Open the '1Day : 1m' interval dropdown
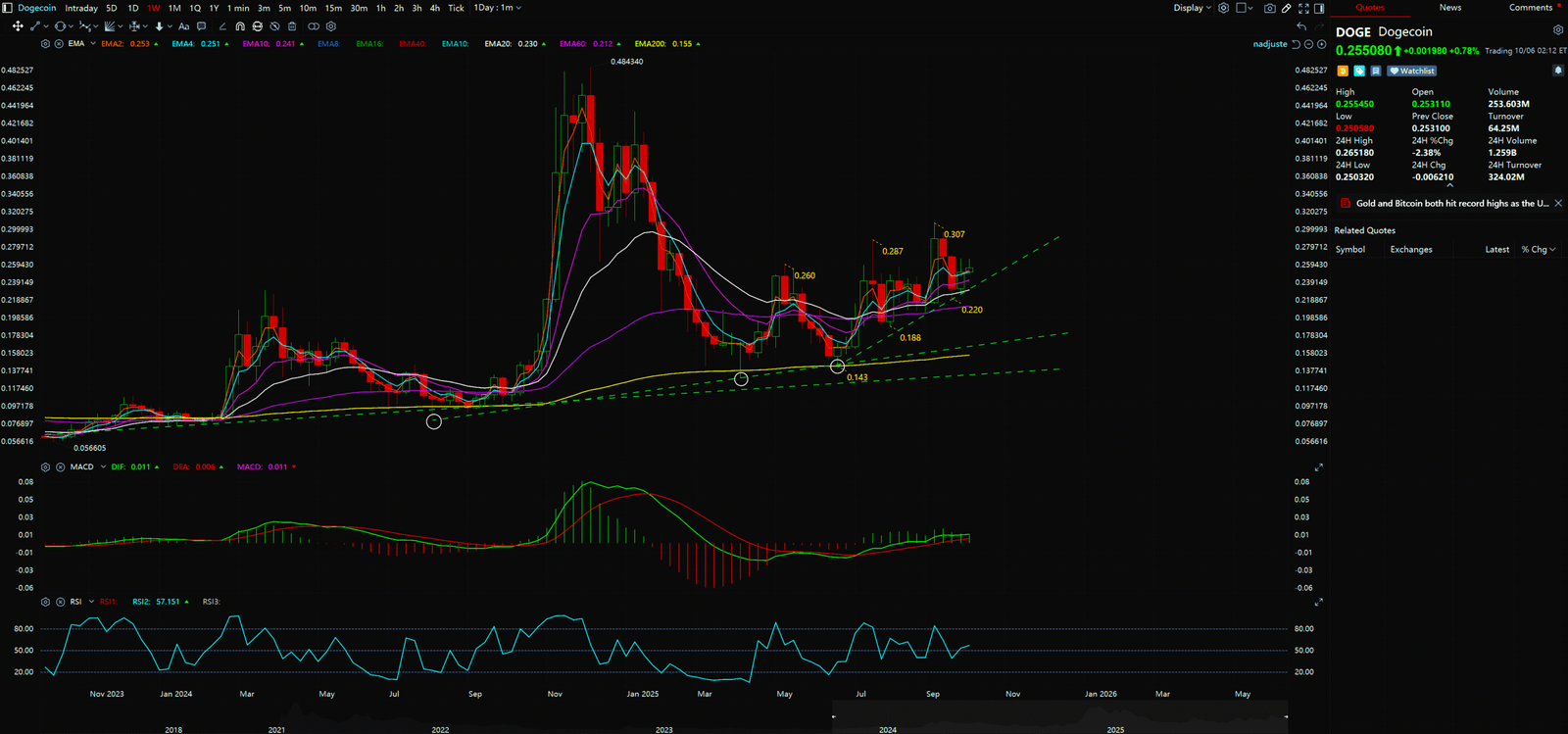The image size is (1568, 734). click(x=497, y=8)
